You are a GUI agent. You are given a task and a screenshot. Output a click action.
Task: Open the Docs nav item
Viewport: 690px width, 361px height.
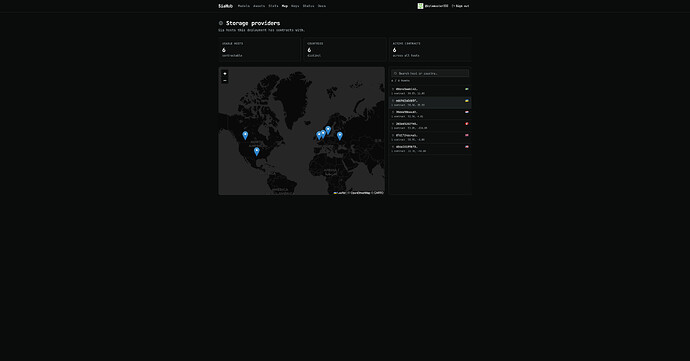coord(322,6)
